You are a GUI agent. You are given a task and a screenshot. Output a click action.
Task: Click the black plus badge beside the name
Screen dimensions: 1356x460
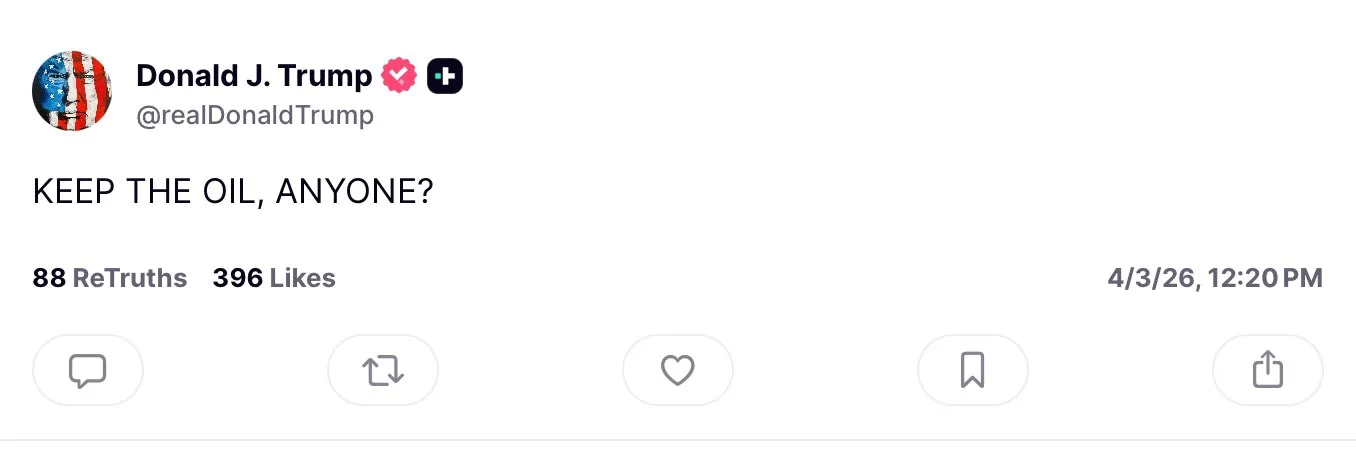click(x=445, y=76)
